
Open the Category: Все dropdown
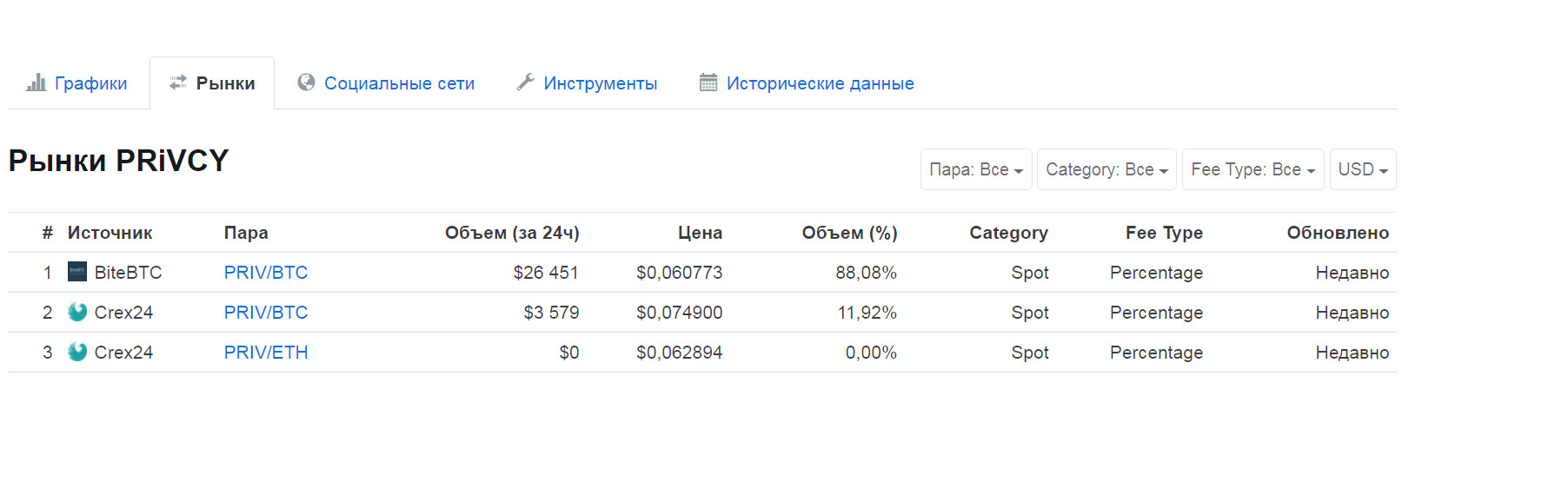click(x=1106, y=169)
